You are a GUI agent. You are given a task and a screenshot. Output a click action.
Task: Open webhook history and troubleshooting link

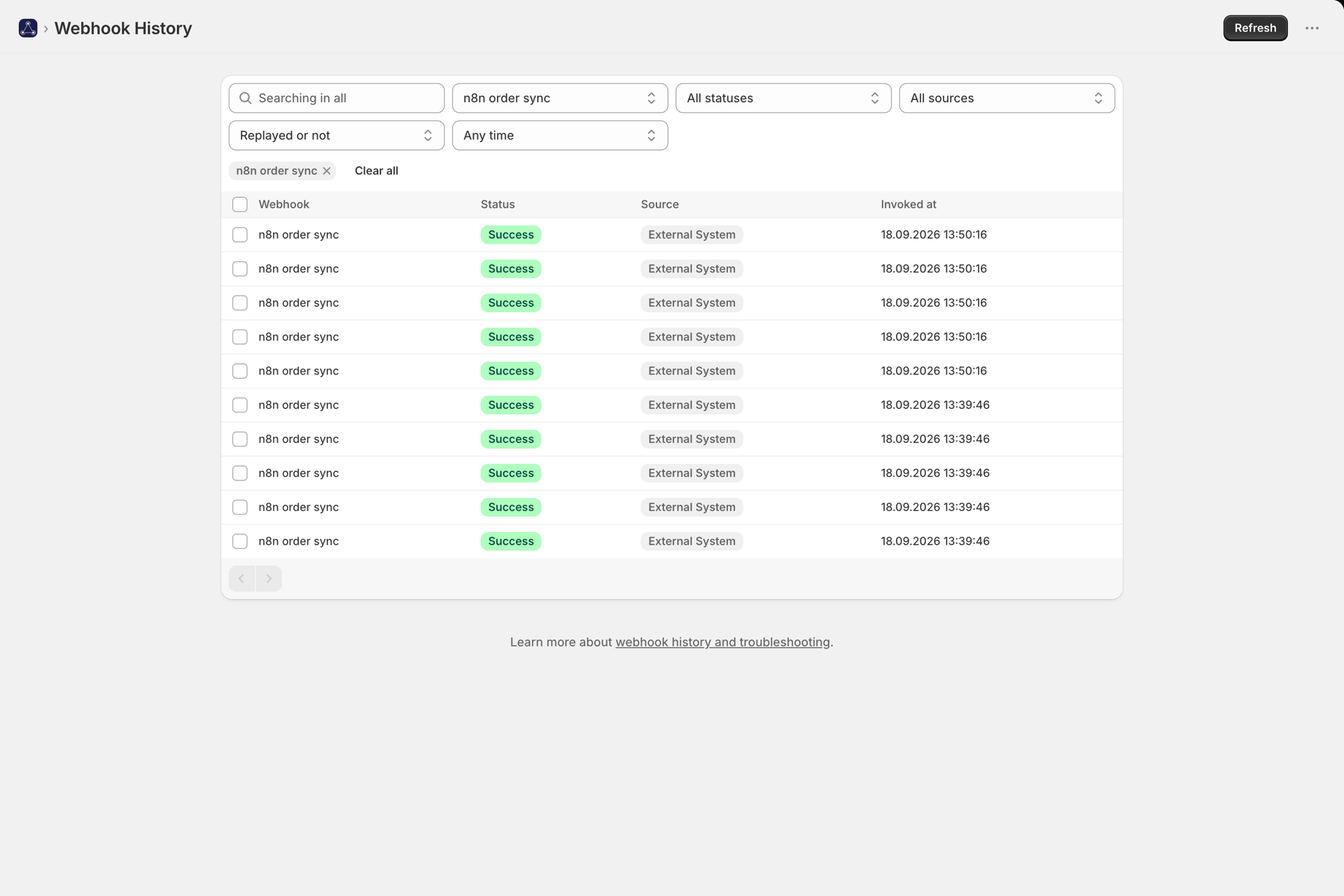[722, 642]
